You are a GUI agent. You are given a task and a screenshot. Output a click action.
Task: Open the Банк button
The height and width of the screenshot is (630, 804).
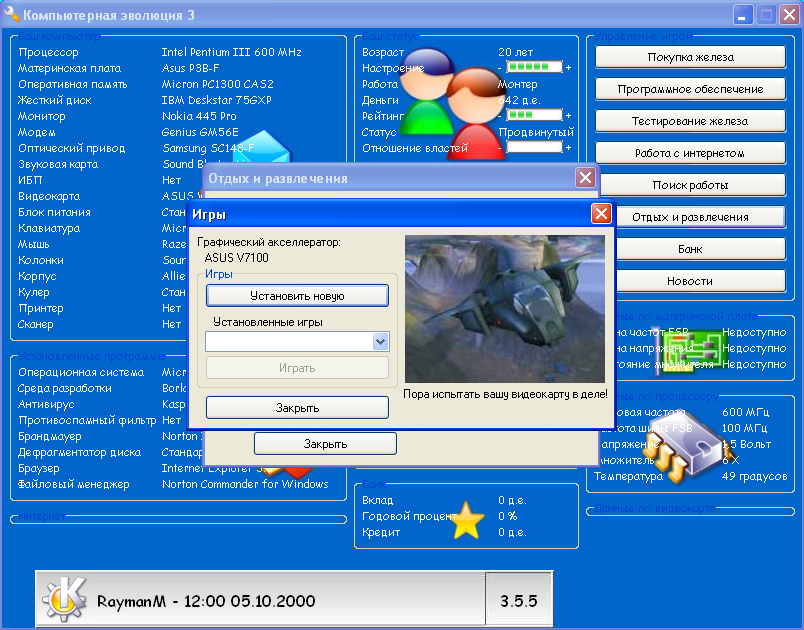click(700, 249)
